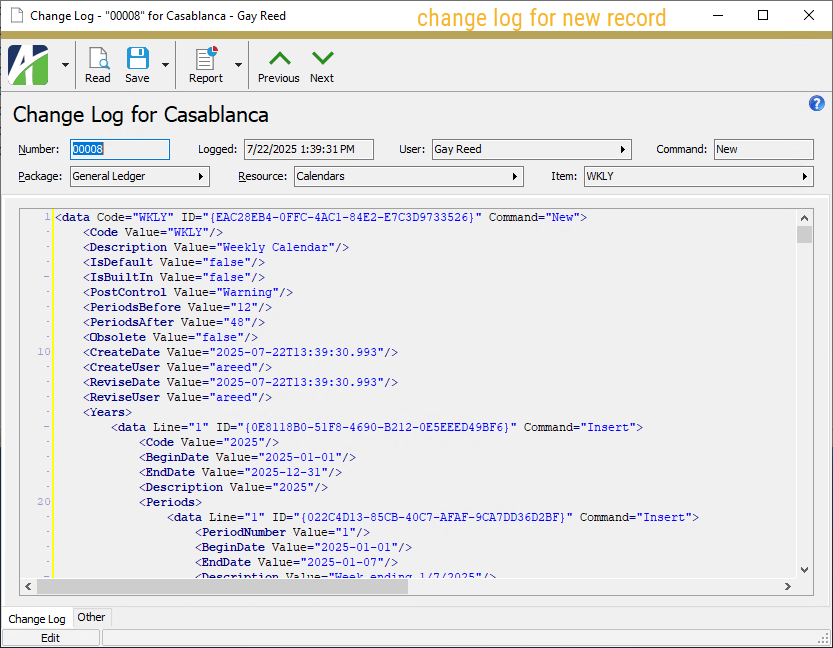833x648 pixels.
Task: Open the User field lookup arrow
Action: [x=623, y=150]
